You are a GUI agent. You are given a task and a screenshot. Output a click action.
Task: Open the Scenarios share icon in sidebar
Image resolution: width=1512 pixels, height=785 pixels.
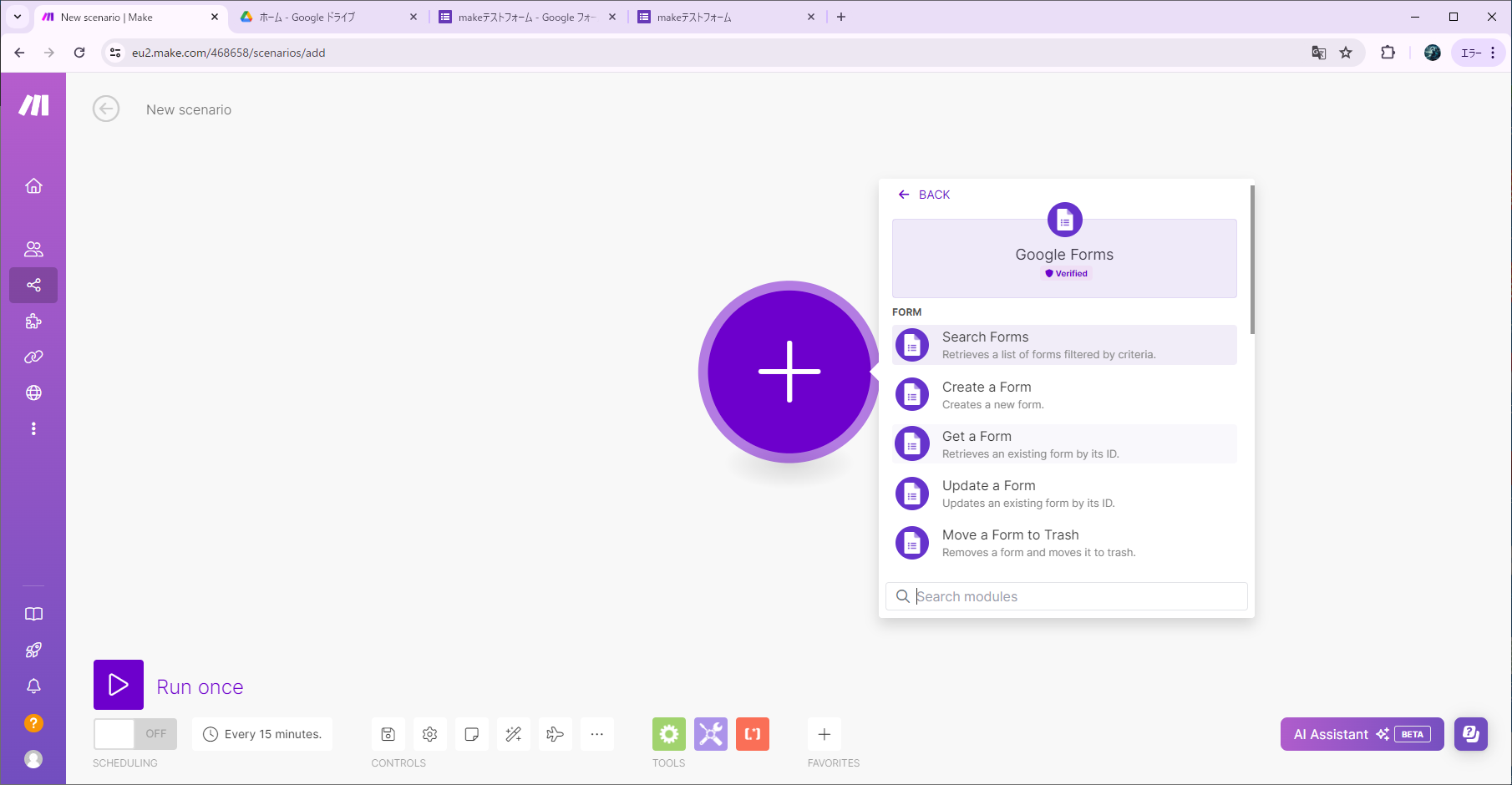[x=33, y=285]
